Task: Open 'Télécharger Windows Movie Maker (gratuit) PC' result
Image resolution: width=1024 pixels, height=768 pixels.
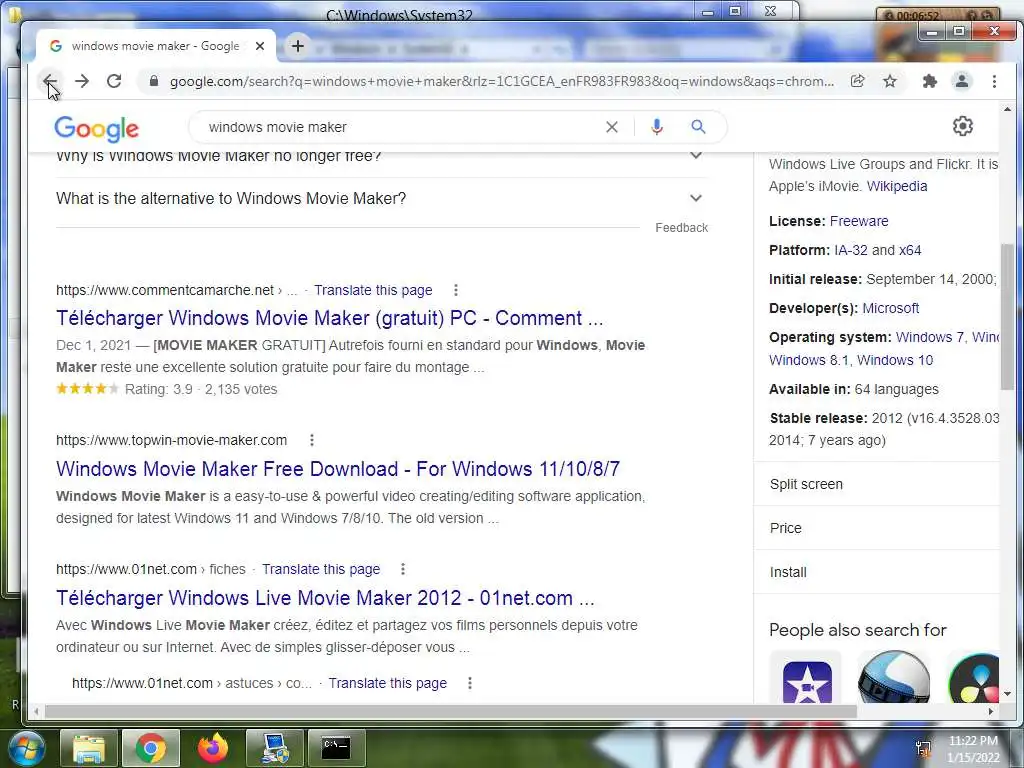Action: click(329, 318)
